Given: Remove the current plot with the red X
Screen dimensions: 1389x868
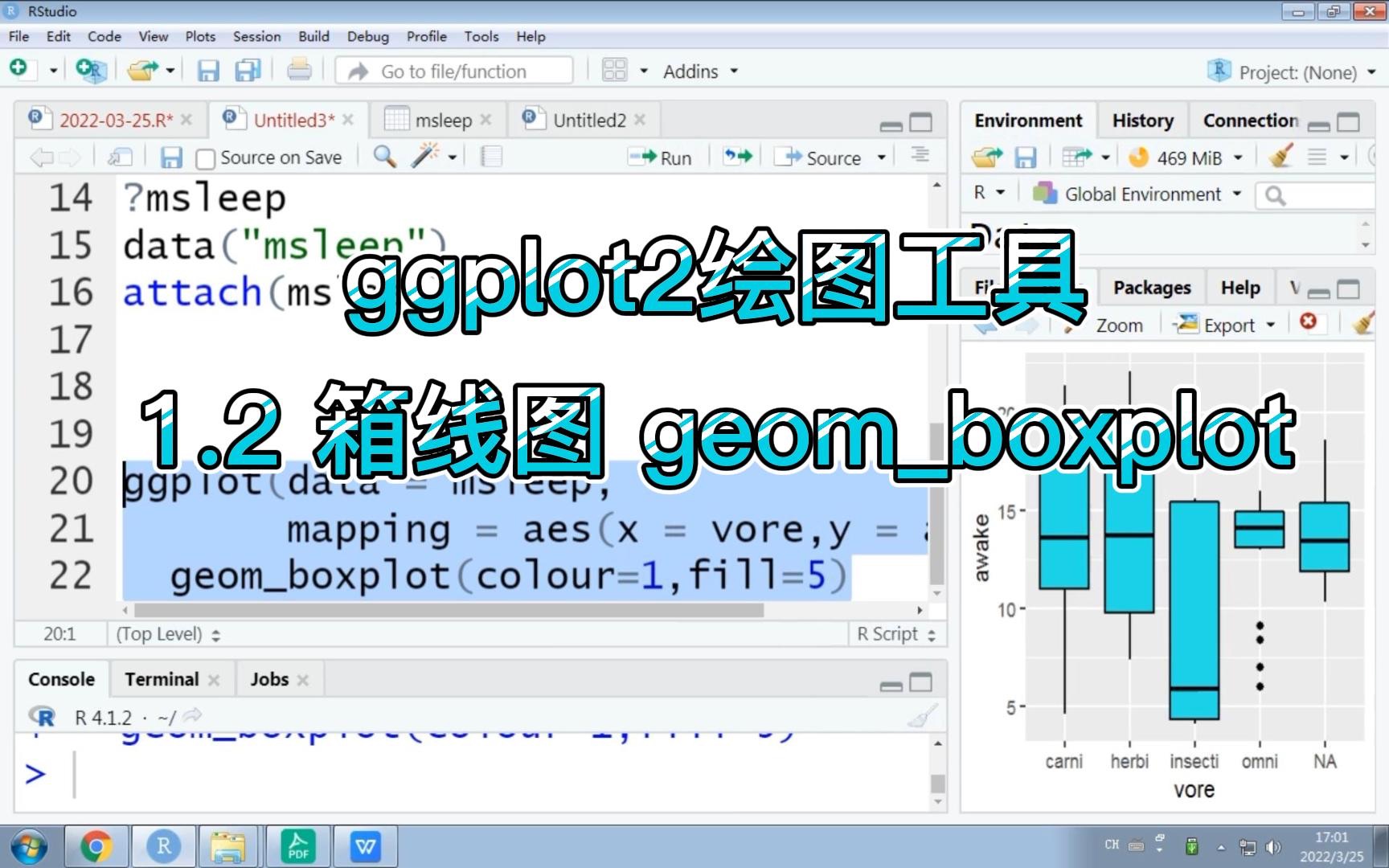Looking at the screenshot, I should pos(1309,322).
